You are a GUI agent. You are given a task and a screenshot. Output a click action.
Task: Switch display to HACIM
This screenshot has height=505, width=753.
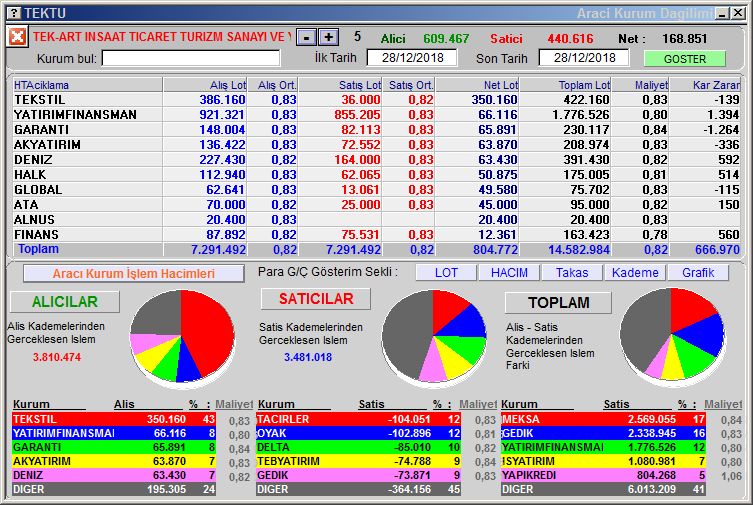(509, 273)
